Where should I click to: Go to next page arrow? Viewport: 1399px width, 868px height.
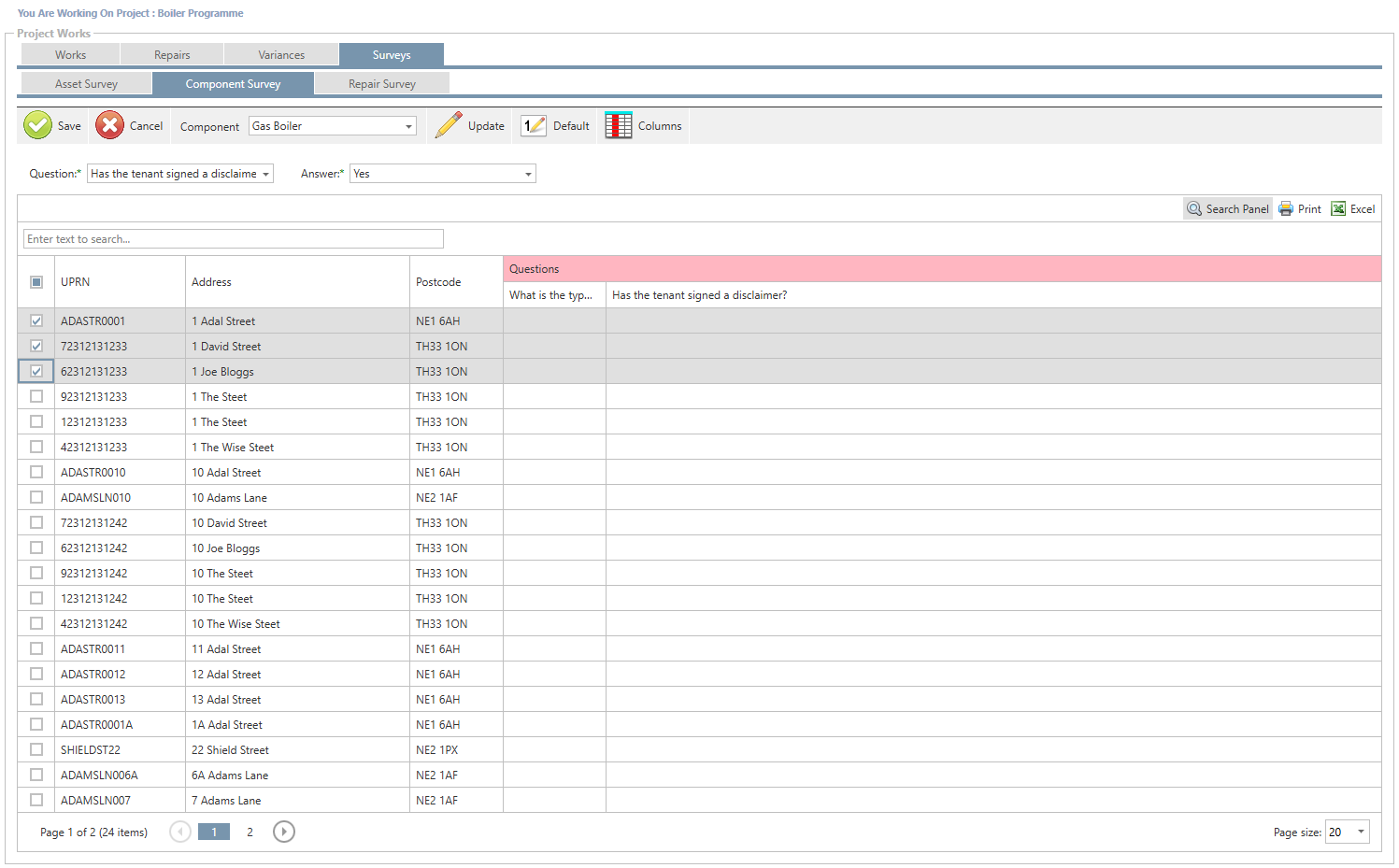point(284,832)
